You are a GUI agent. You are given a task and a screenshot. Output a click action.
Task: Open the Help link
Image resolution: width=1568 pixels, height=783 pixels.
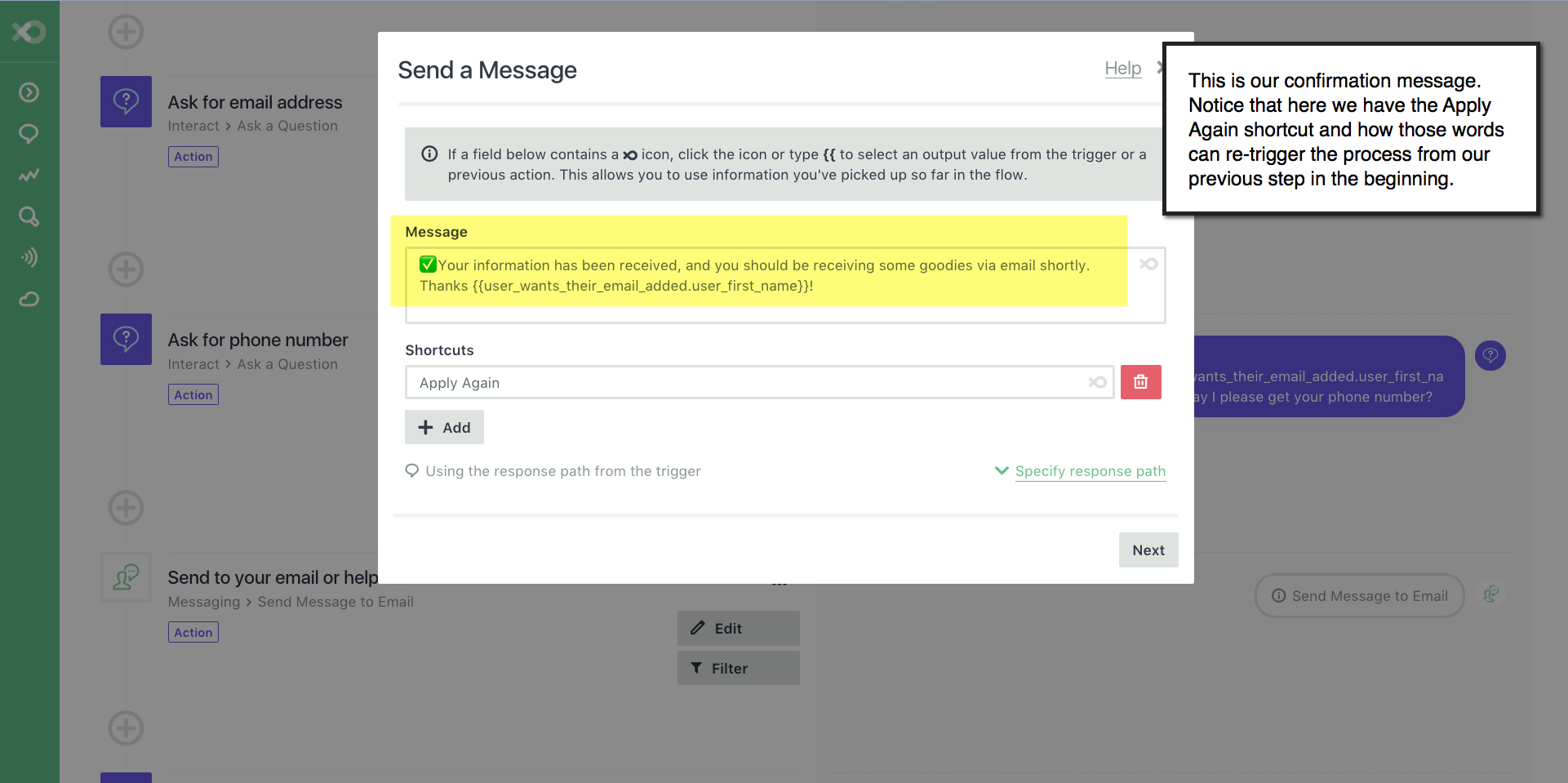1122,69
